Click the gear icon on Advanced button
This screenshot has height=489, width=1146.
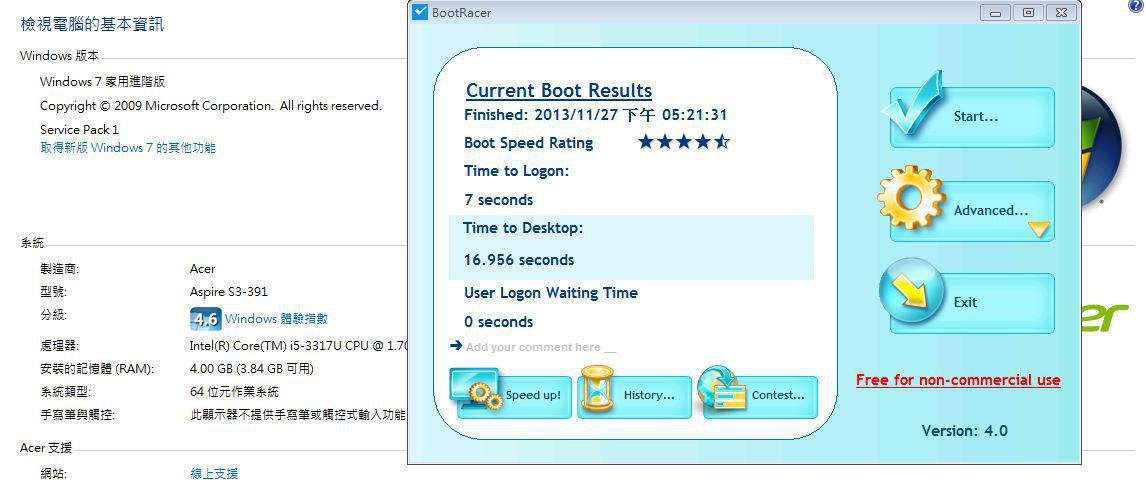(912, 199)
